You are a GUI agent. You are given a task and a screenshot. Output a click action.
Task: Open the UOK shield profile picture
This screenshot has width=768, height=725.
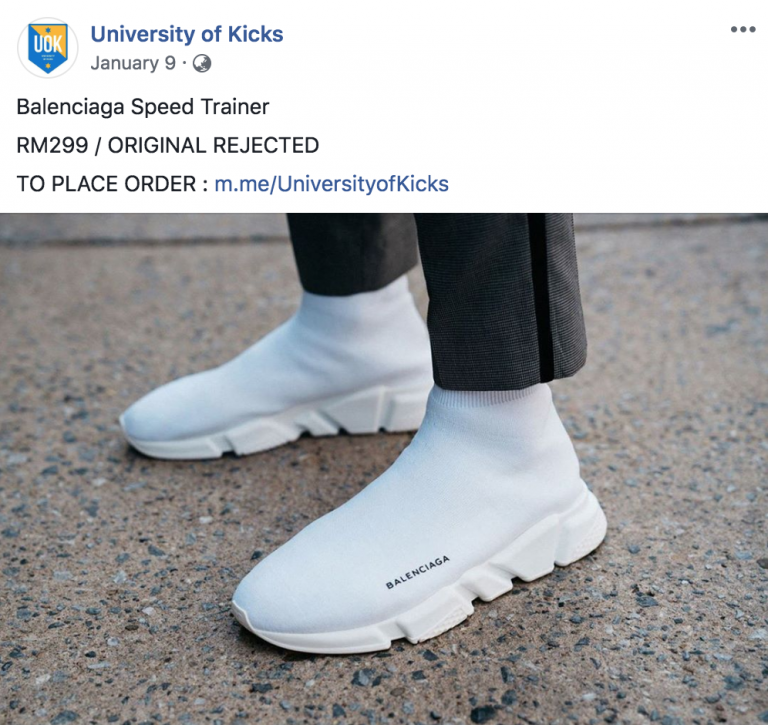[48, 48]
